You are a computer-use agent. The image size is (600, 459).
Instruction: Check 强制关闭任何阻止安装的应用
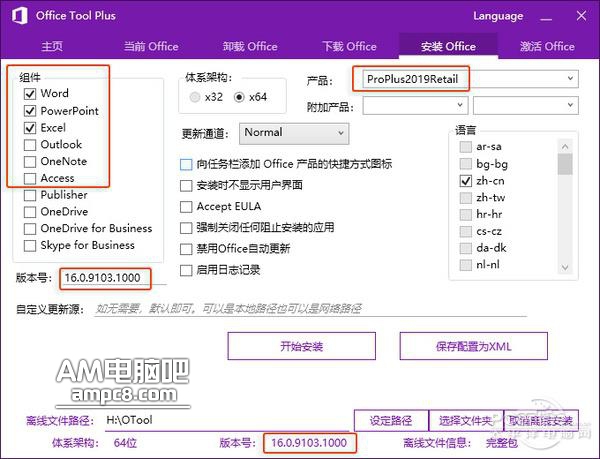pyautogui.click(x=186, y=228)
